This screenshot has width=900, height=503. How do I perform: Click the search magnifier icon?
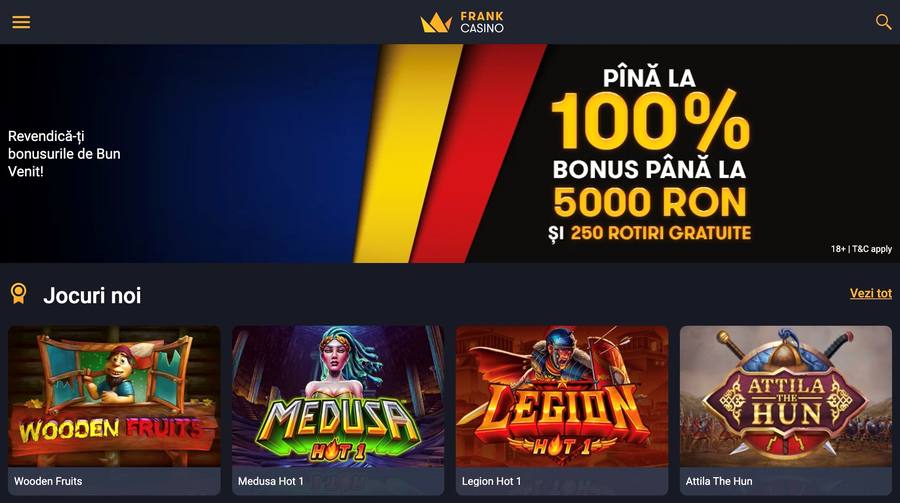pos(883,22)
